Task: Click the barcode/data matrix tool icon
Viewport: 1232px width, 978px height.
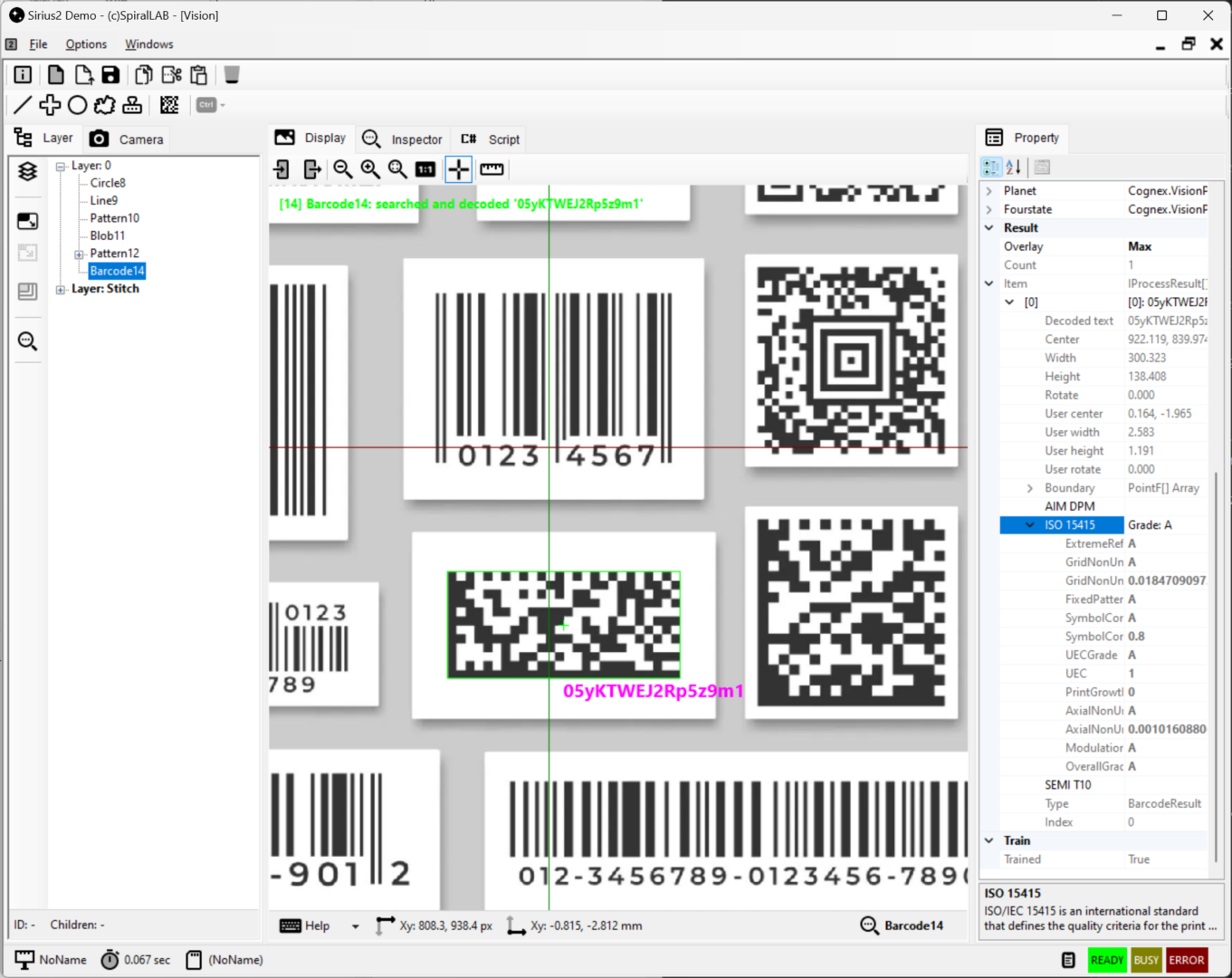Action: pos(169,105)
